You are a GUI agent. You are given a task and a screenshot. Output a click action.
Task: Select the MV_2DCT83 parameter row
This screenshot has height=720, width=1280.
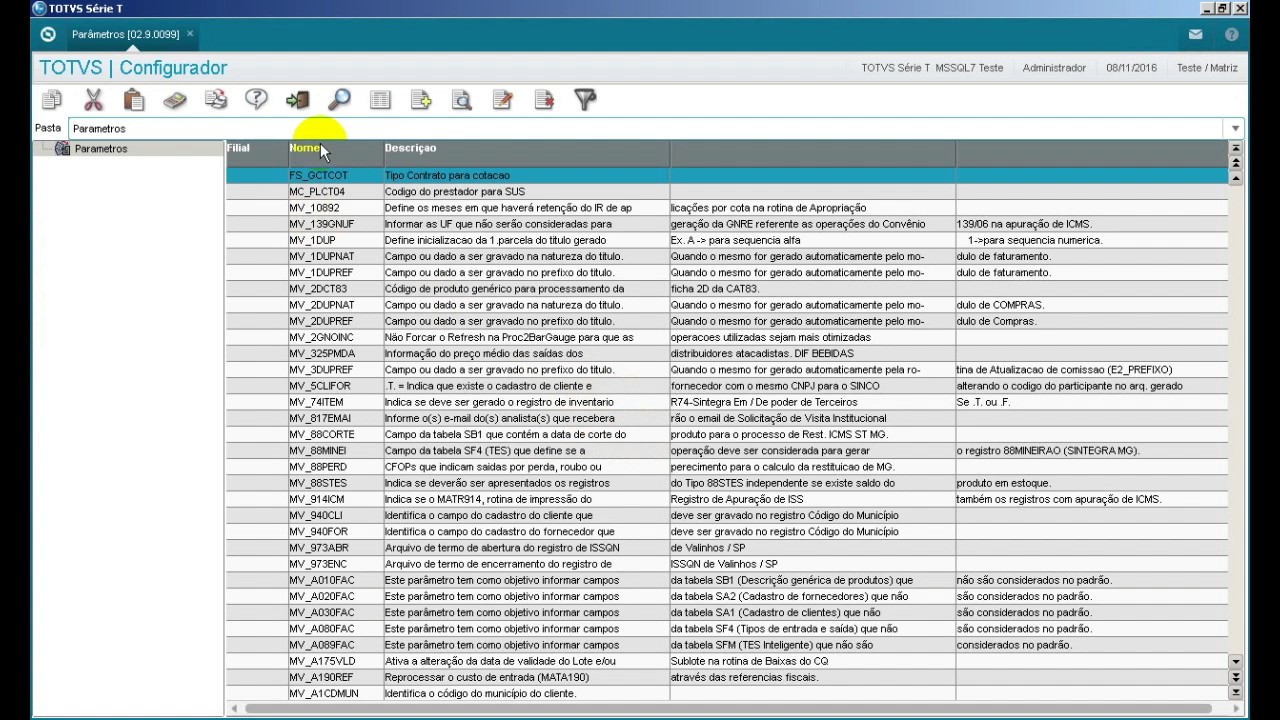coord(727,289)
